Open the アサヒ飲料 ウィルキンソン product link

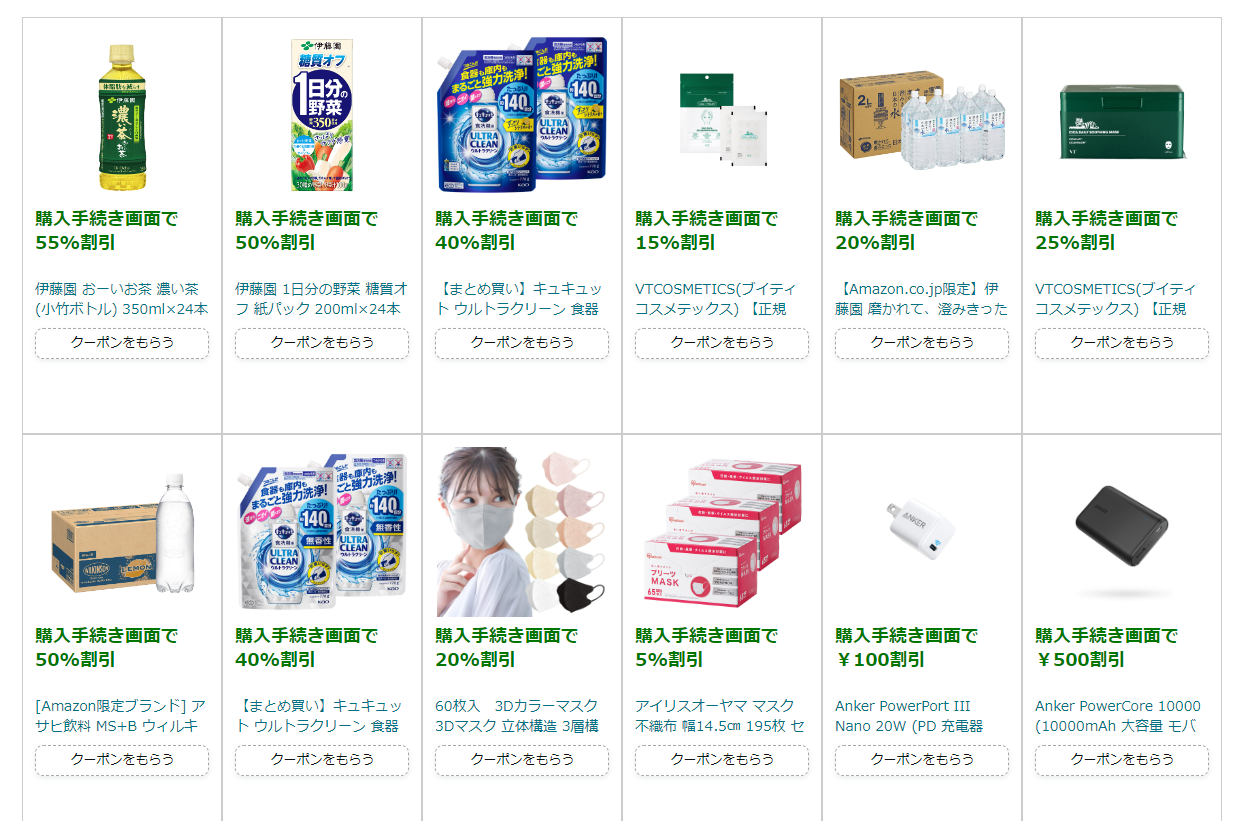pyautogui.click(x=120, y=716)
